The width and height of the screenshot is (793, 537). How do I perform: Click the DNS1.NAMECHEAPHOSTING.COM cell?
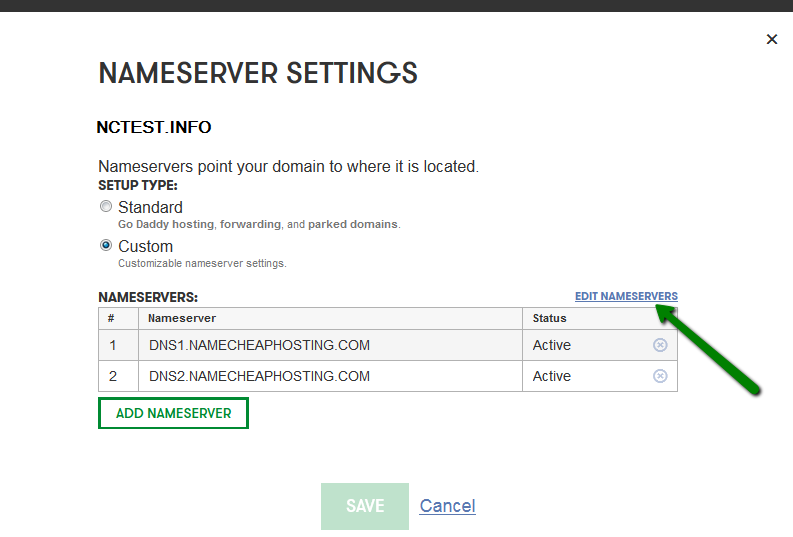point(330,345)
